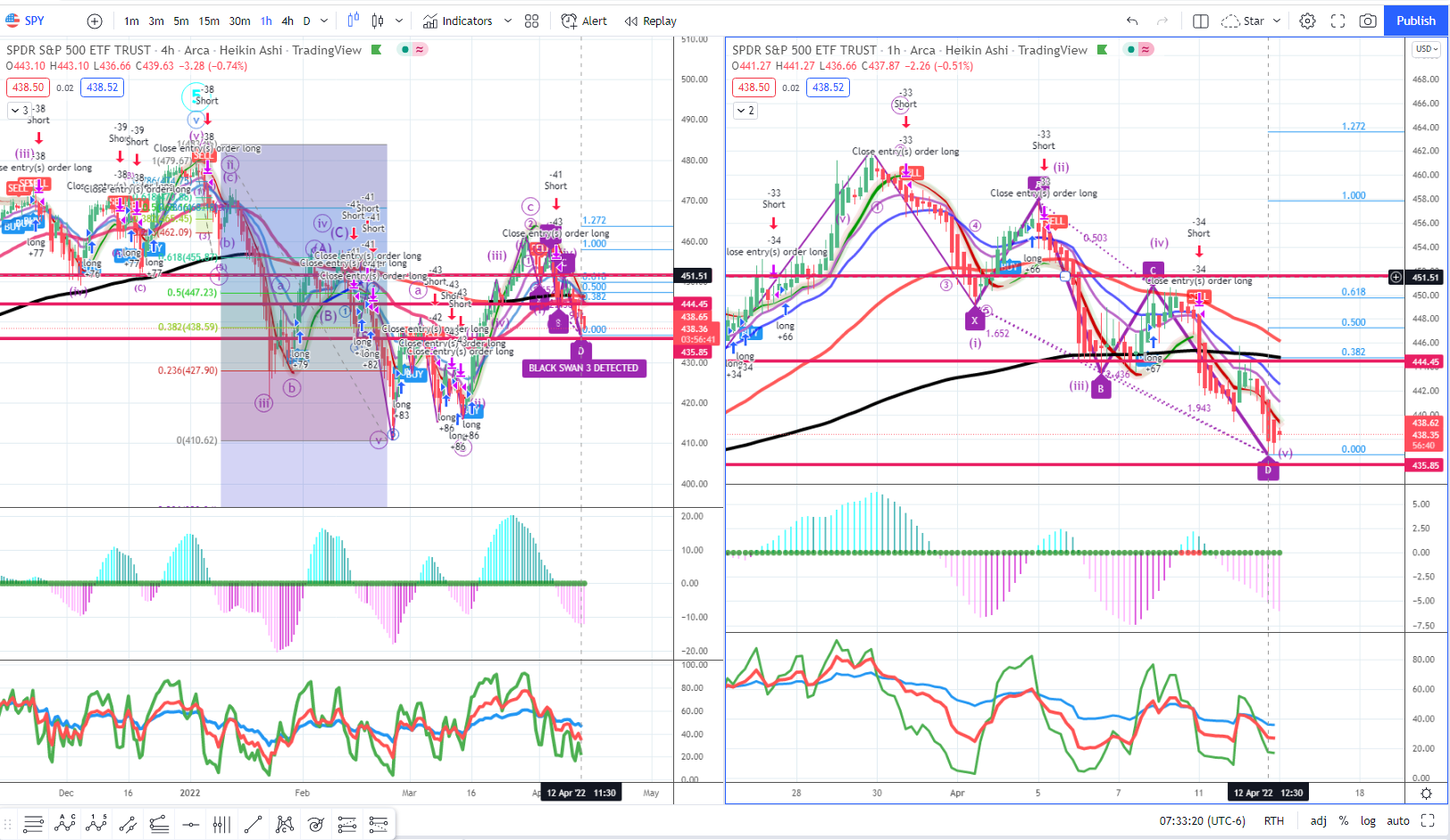Open indicator templates grid icon
Screen dimensions: 1450x840
(x=532, y=21)
